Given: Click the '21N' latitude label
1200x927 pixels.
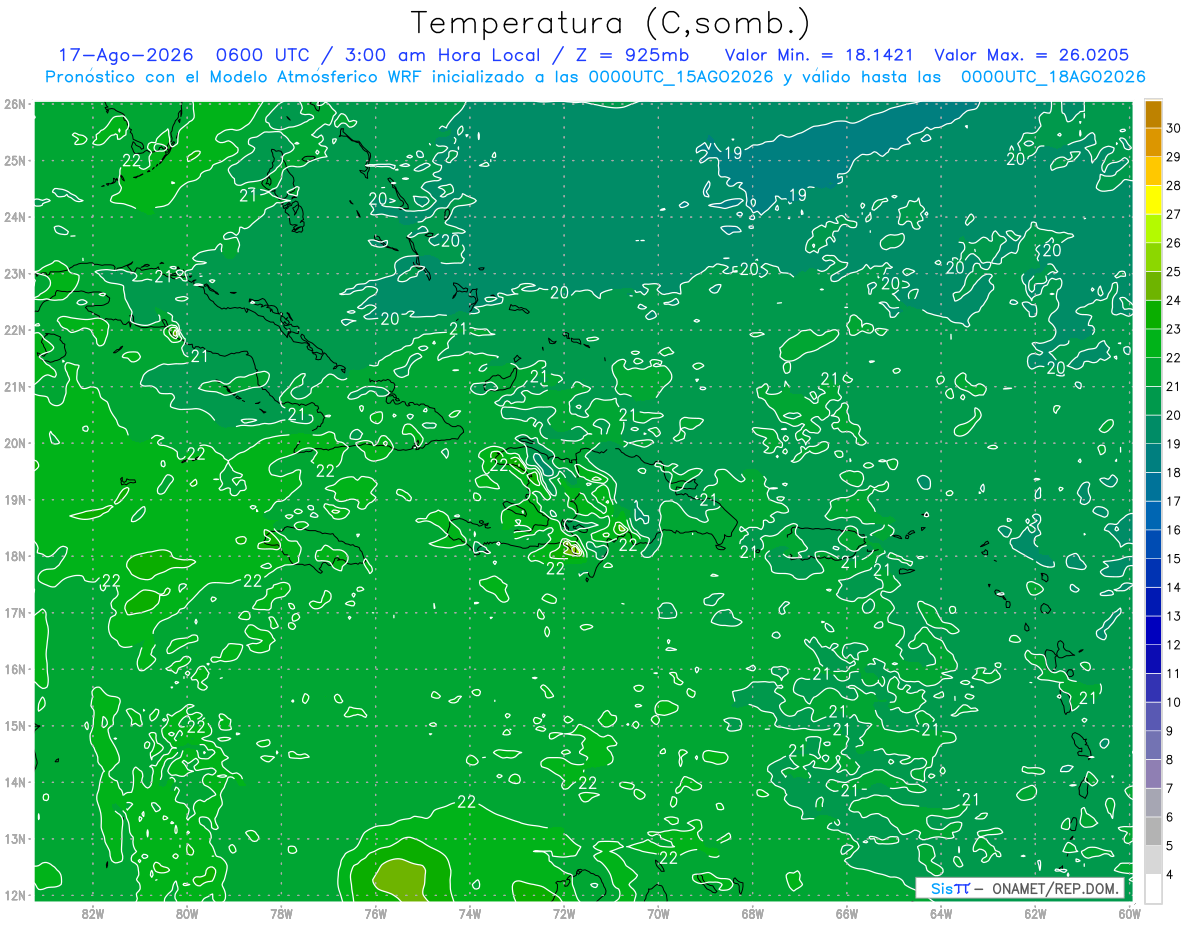Looking at the screenshot, I should [x=14, y=386].
